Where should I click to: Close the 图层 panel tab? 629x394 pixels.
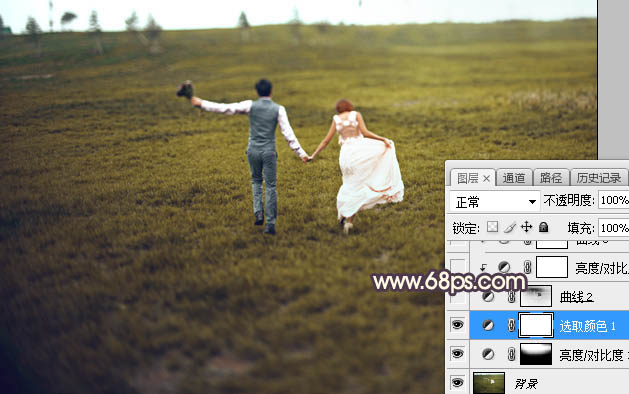pos(486,179)
